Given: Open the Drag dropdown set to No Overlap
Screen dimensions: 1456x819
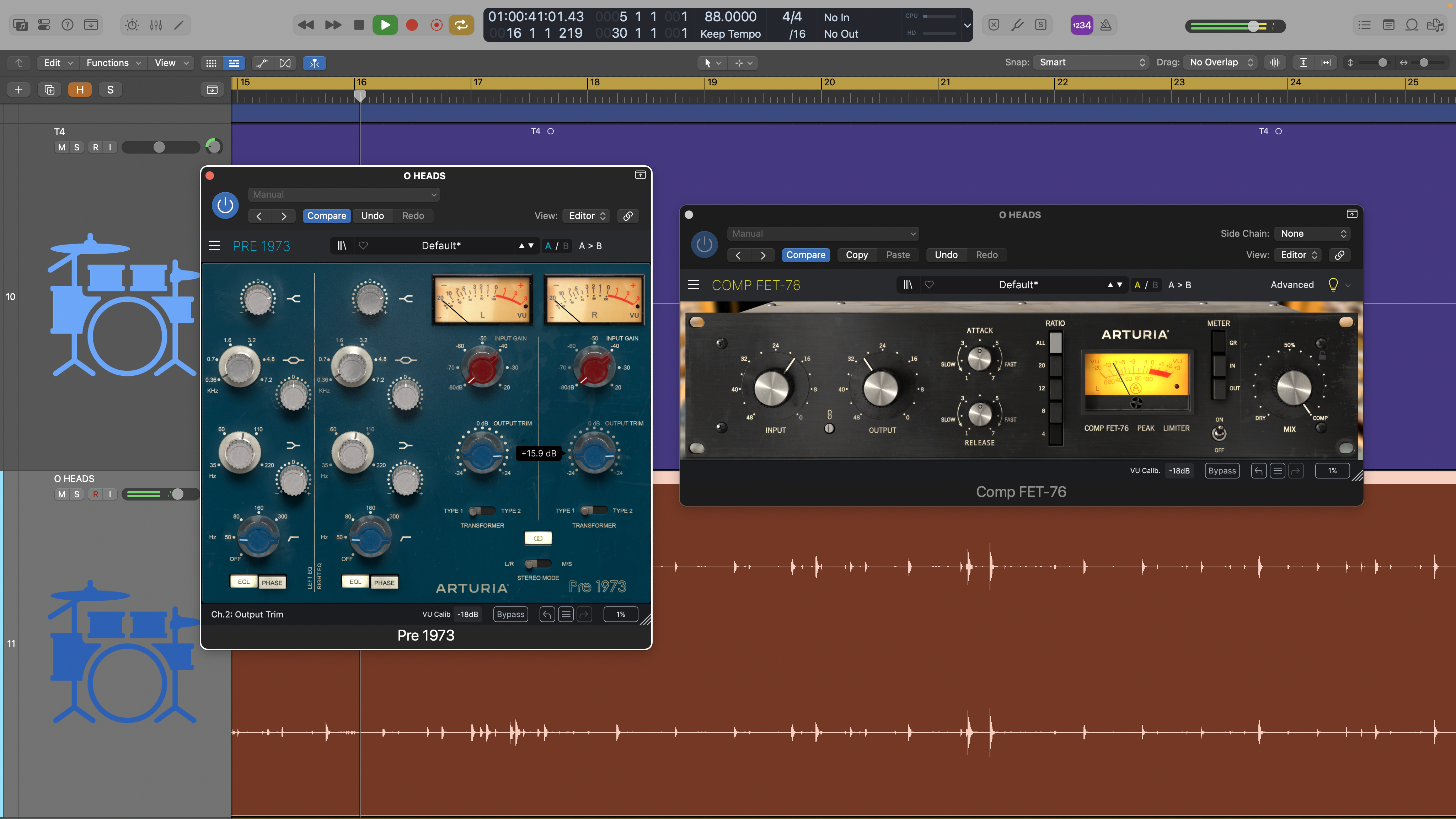Looking at the screenshot, I should [x=1220, y=62].
